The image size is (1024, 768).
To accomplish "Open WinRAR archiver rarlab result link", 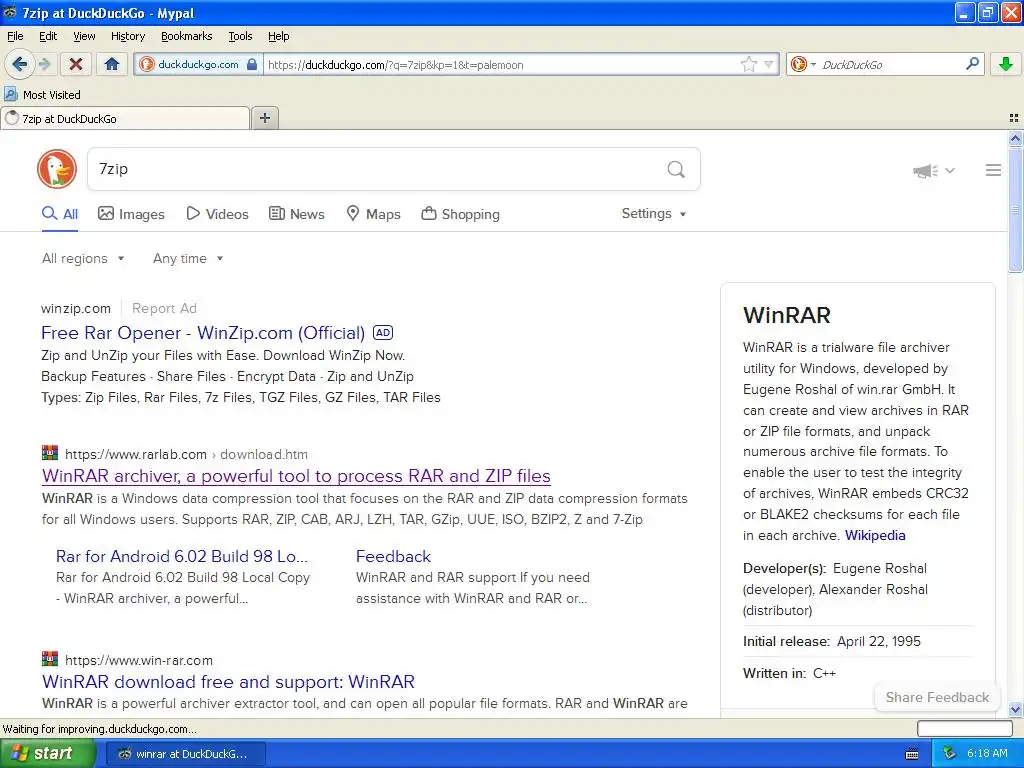I will tap(296, 476).
